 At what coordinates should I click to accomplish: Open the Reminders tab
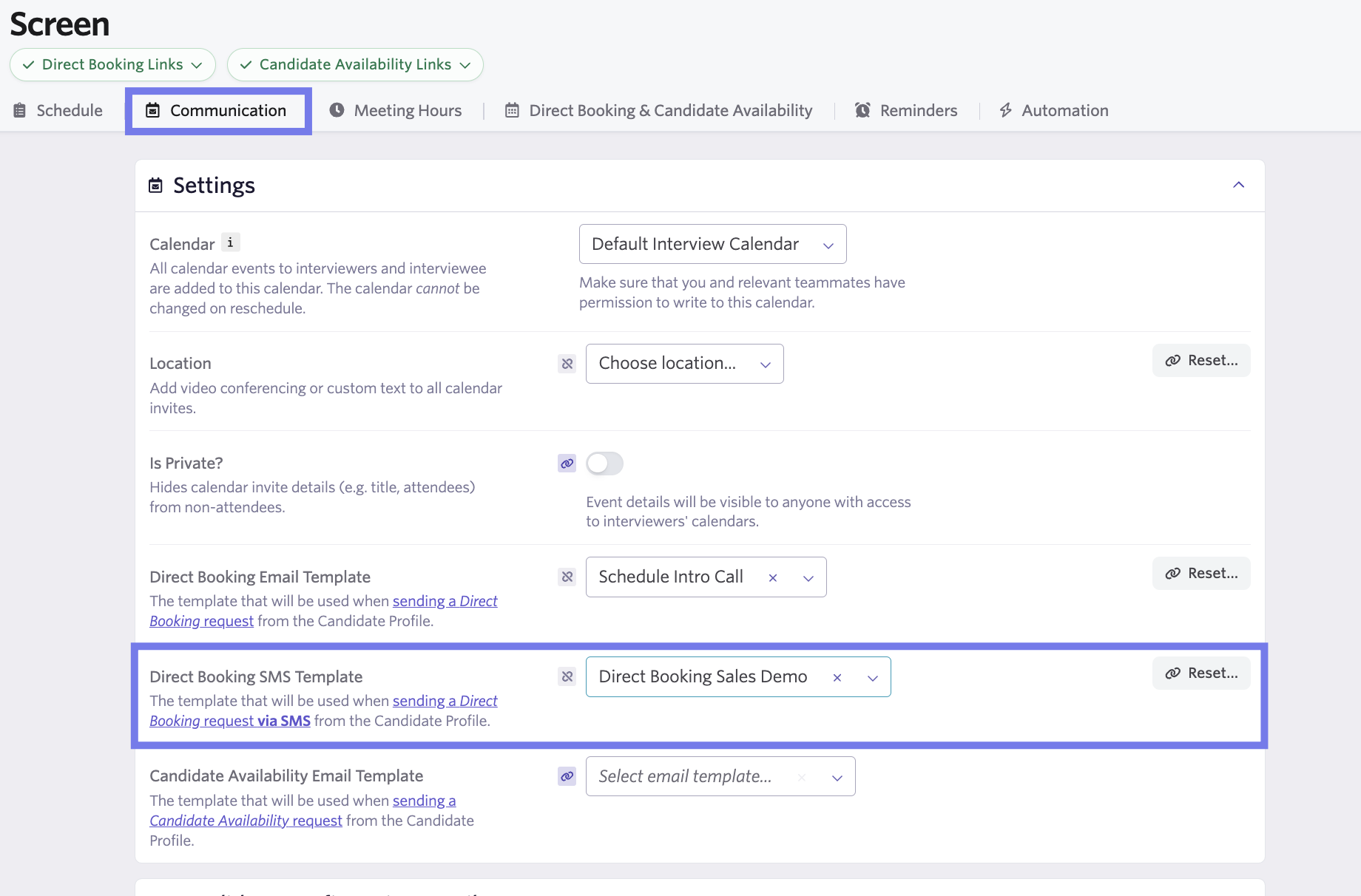click(x=906, y=110)
